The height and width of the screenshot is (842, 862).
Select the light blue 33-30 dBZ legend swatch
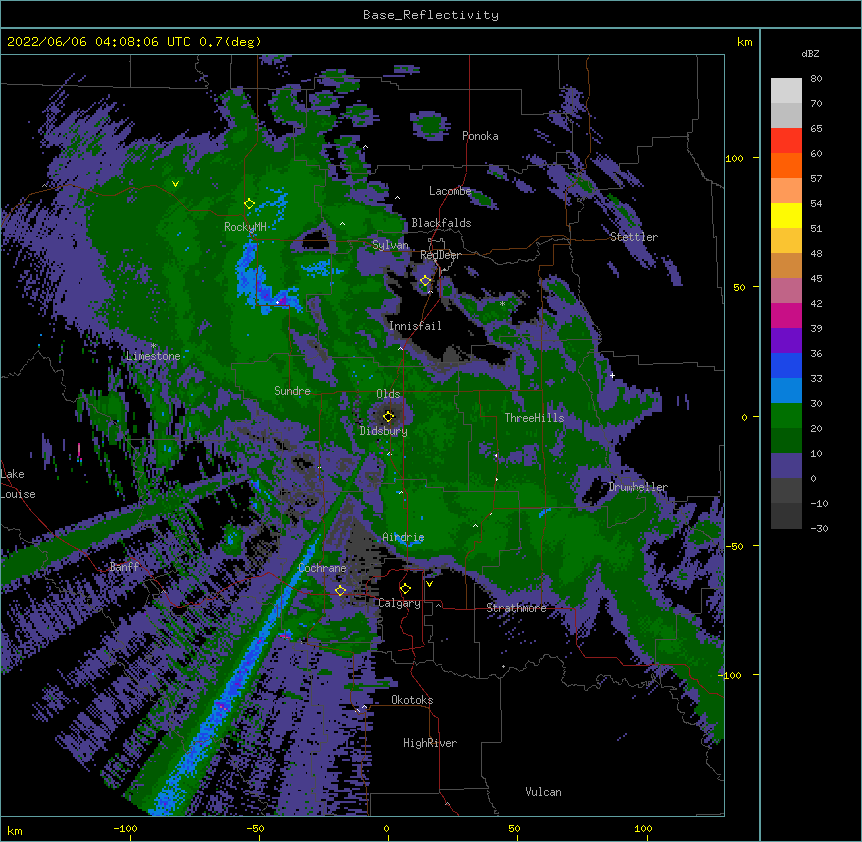786,391
